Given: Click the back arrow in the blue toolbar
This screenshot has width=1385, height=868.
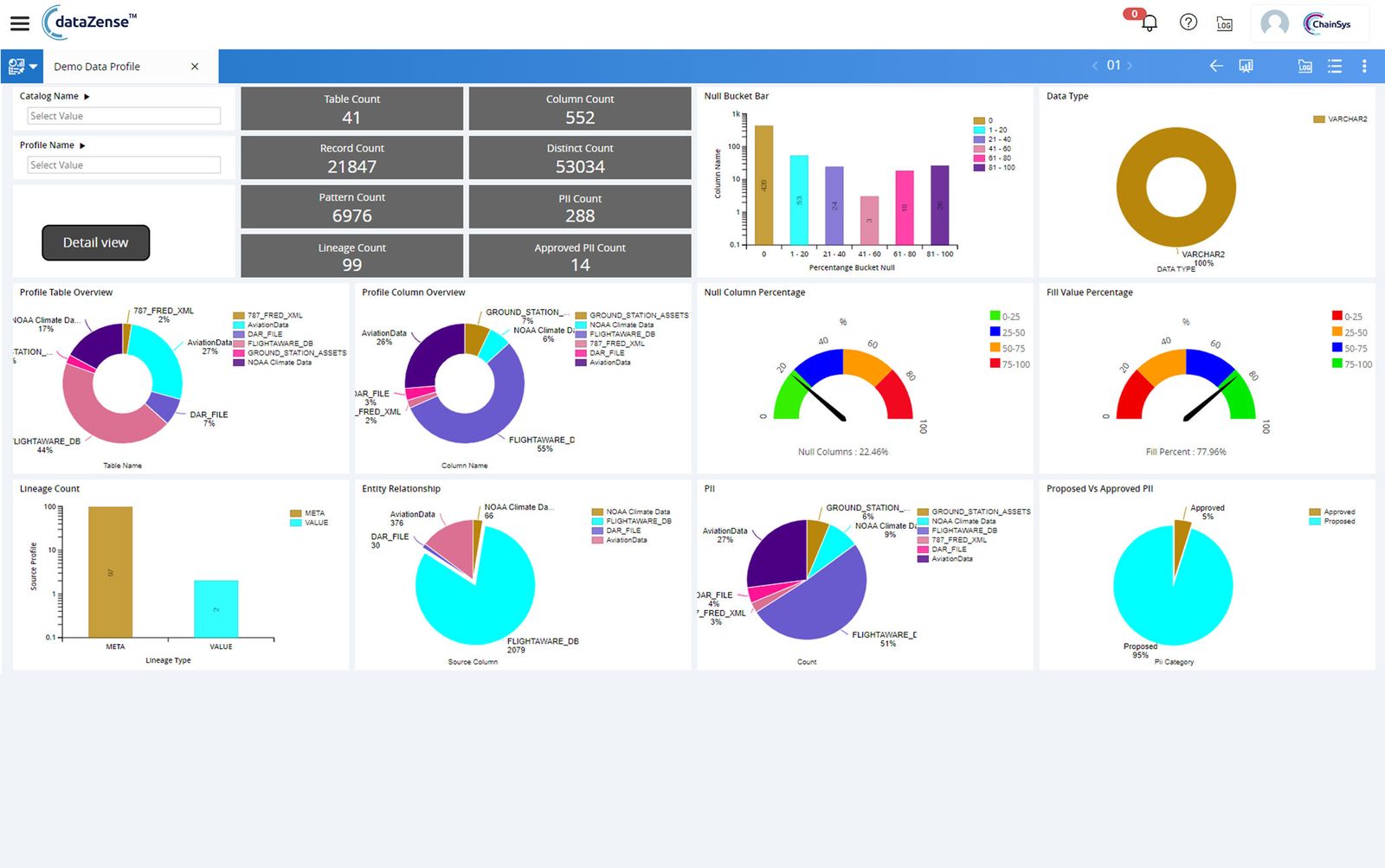Looking at the screenshot, I should click(x=1215, y=66).
